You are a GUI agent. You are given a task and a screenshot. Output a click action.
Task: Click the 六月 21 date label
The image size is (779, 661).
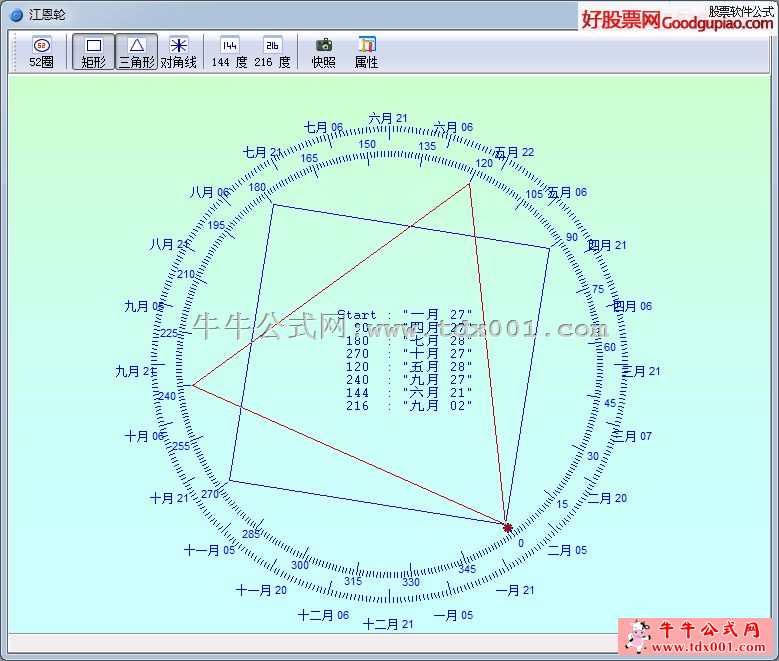(388, 118)
